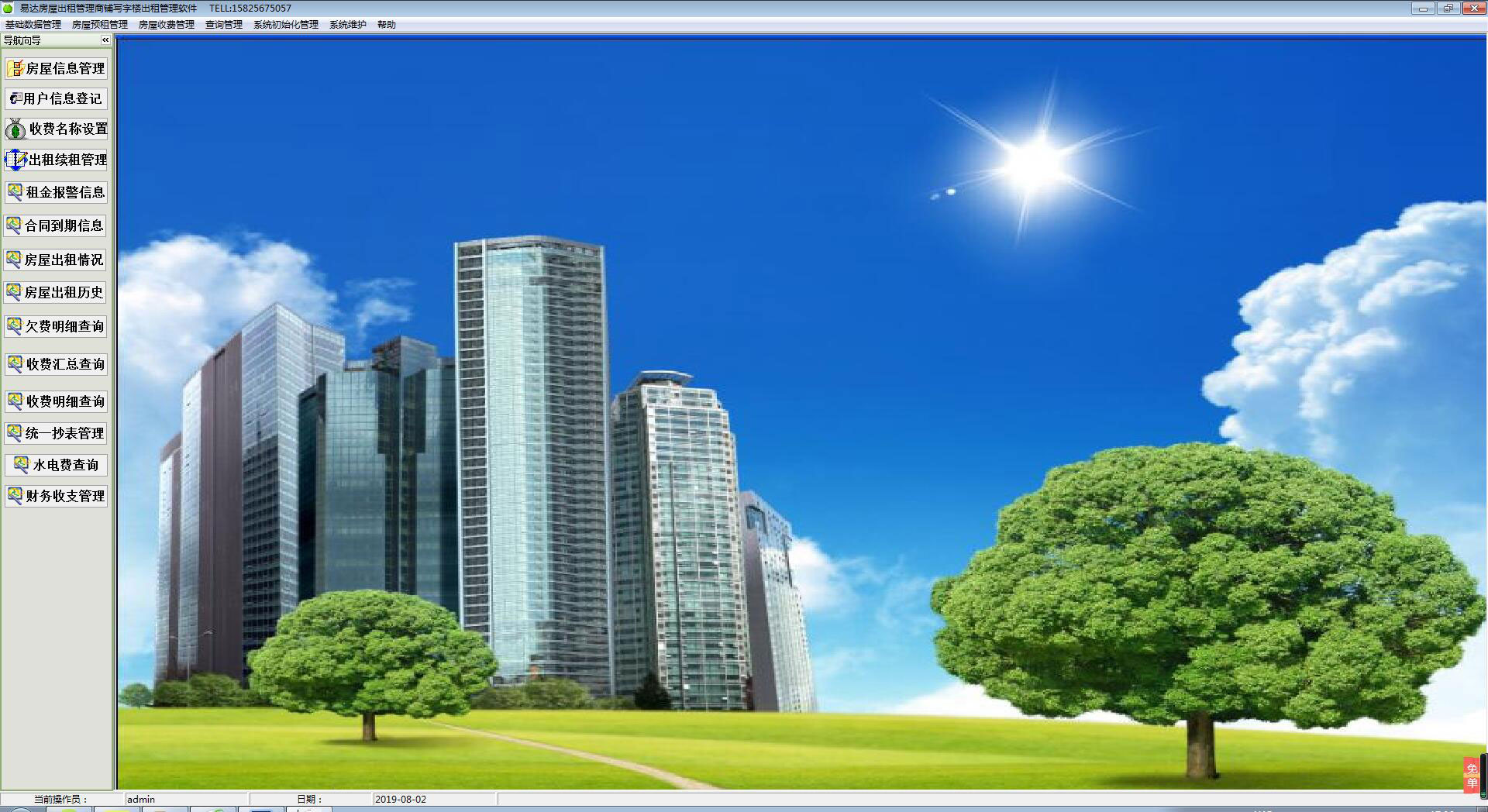Click the date 2019-08-02 in status bar
The height and width of the screenshot is (812, 1488).
435,799
